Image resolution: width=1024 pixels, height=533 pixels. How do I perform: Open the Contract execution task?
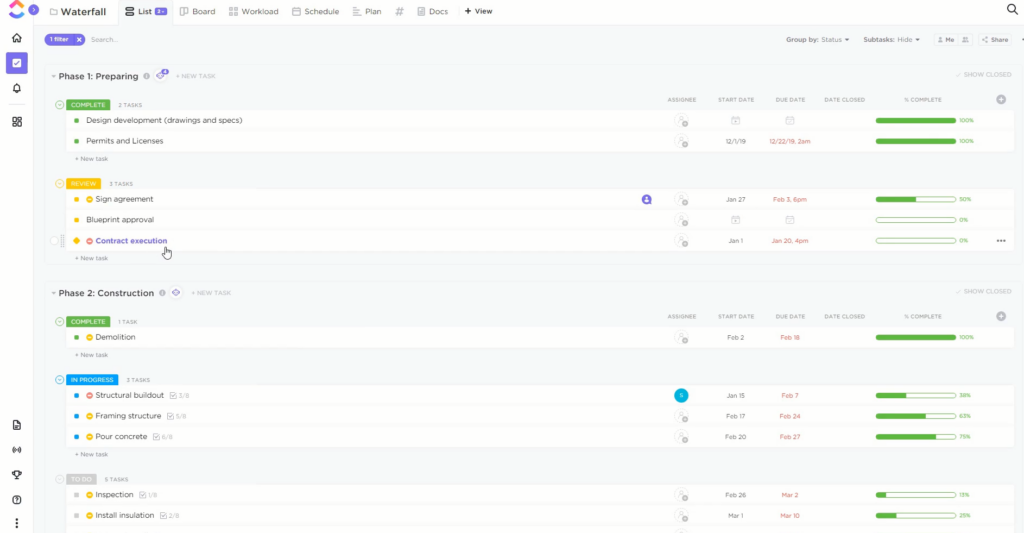(x=131, y=241)
